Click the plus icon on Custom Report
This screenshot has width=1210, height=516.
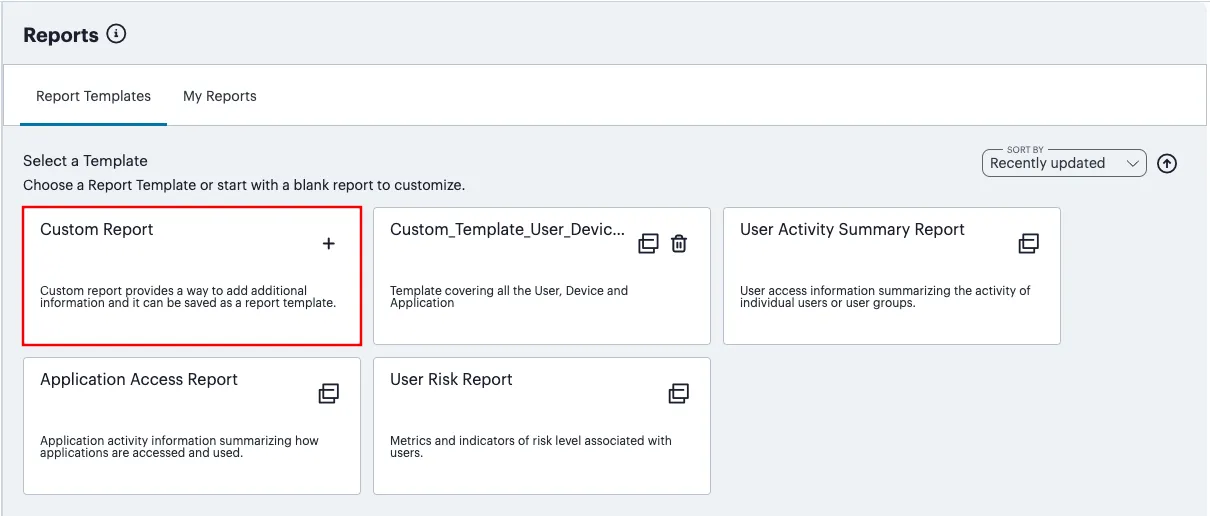(x=329, y=243)
